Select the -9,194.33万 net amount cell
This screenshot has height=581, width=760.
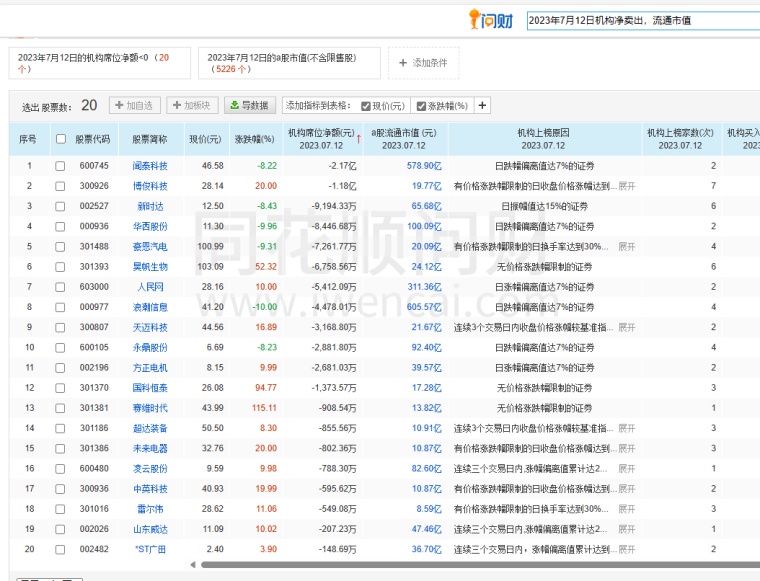click(334, 206)
